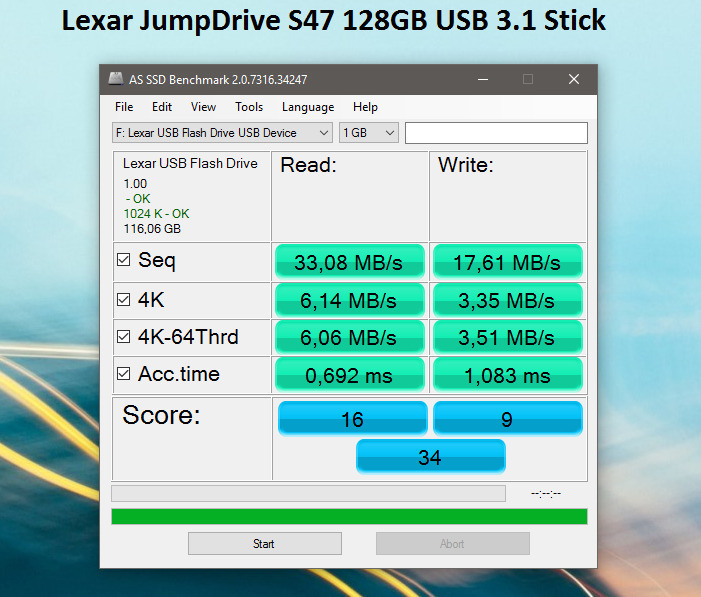Image resolution: width=701 pixels, height=597 pixels.
Task: Open the Tools menu
Action: pos(249,107)
